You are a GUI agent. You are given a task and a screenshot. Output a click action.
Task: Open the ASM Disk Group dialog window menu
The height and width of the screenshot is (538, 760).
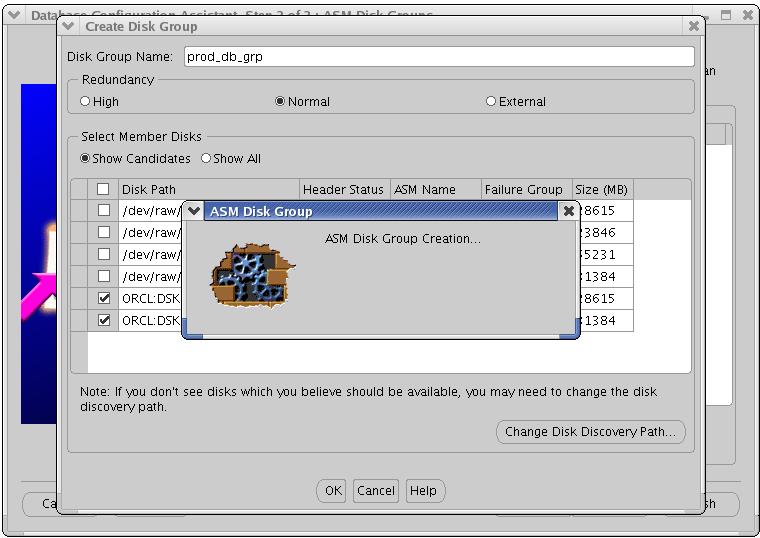[194, 211]
